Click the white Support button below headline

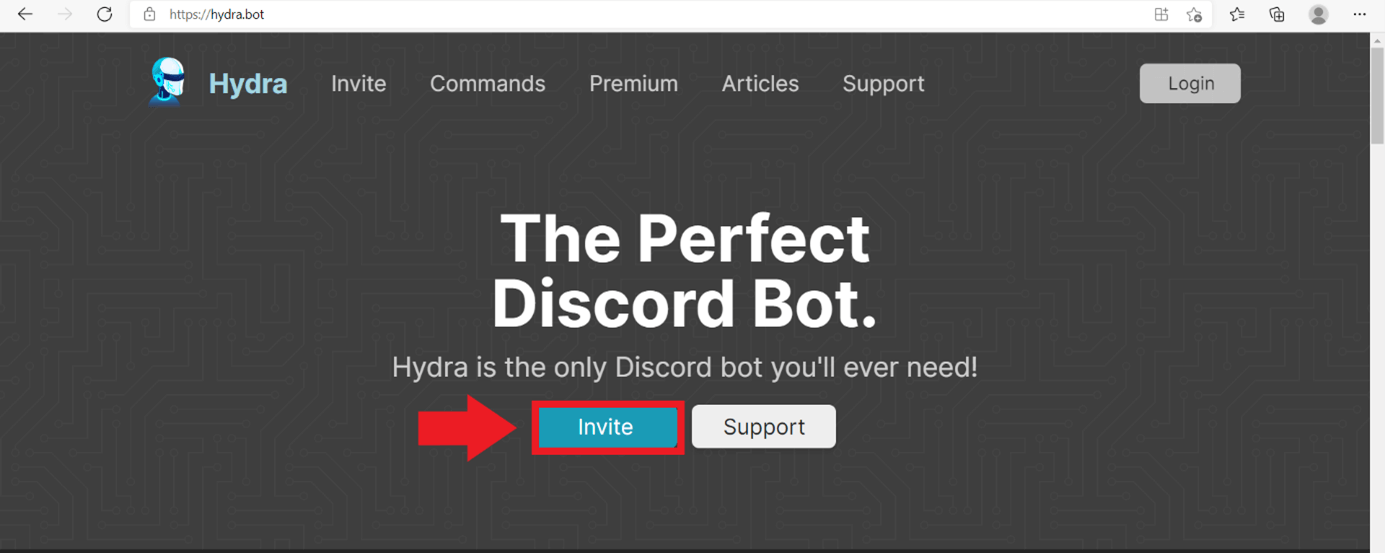click(x=764, y=427)
